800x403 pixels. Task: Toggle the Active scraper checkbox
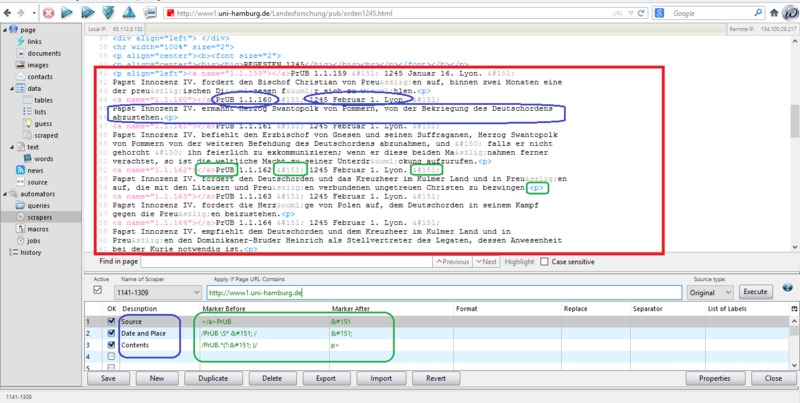click(97, 290)
